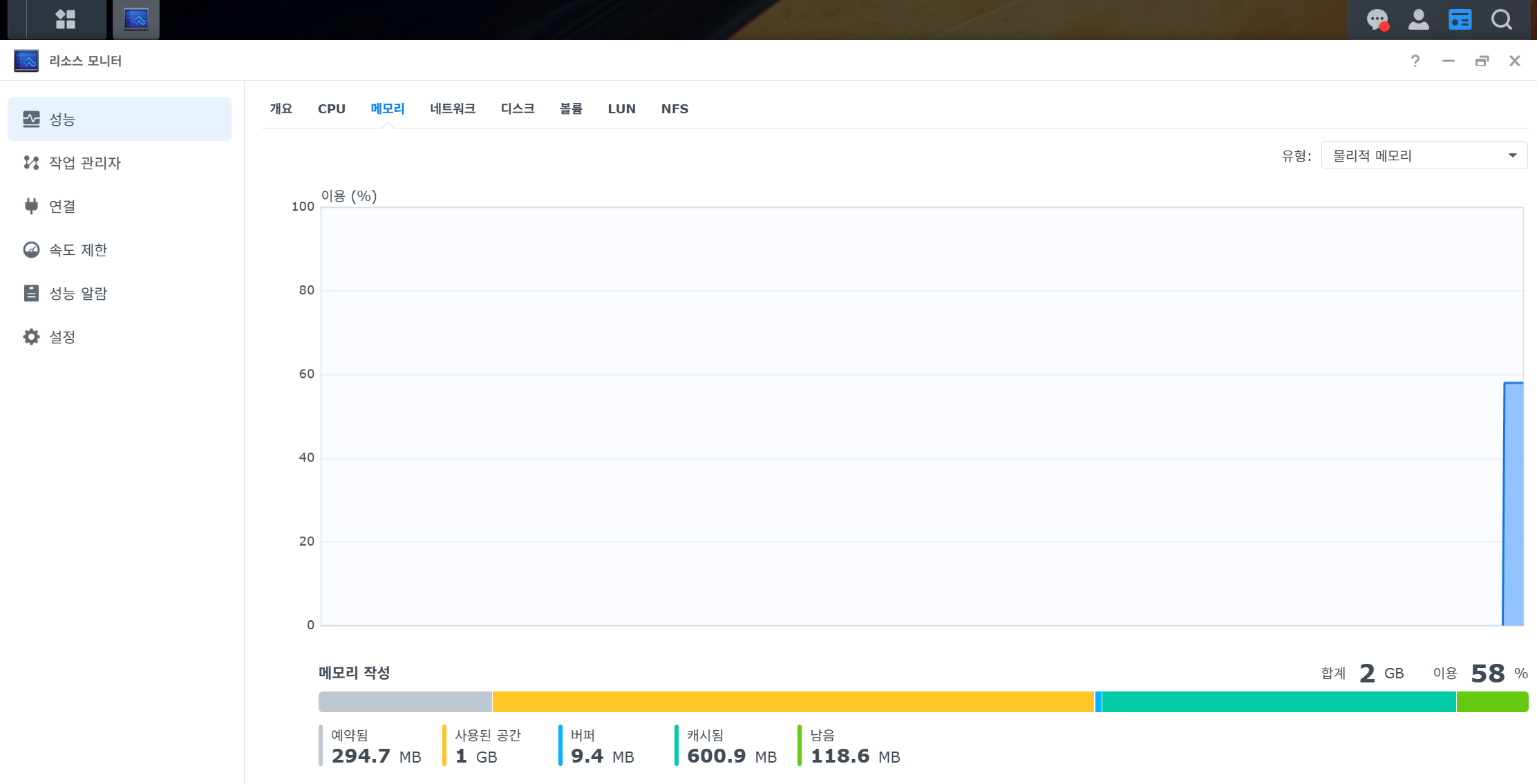Viewport: 1537px width, 784px height.
Task: Click the 성능 알람 document icon
Action: pos(31,293)
